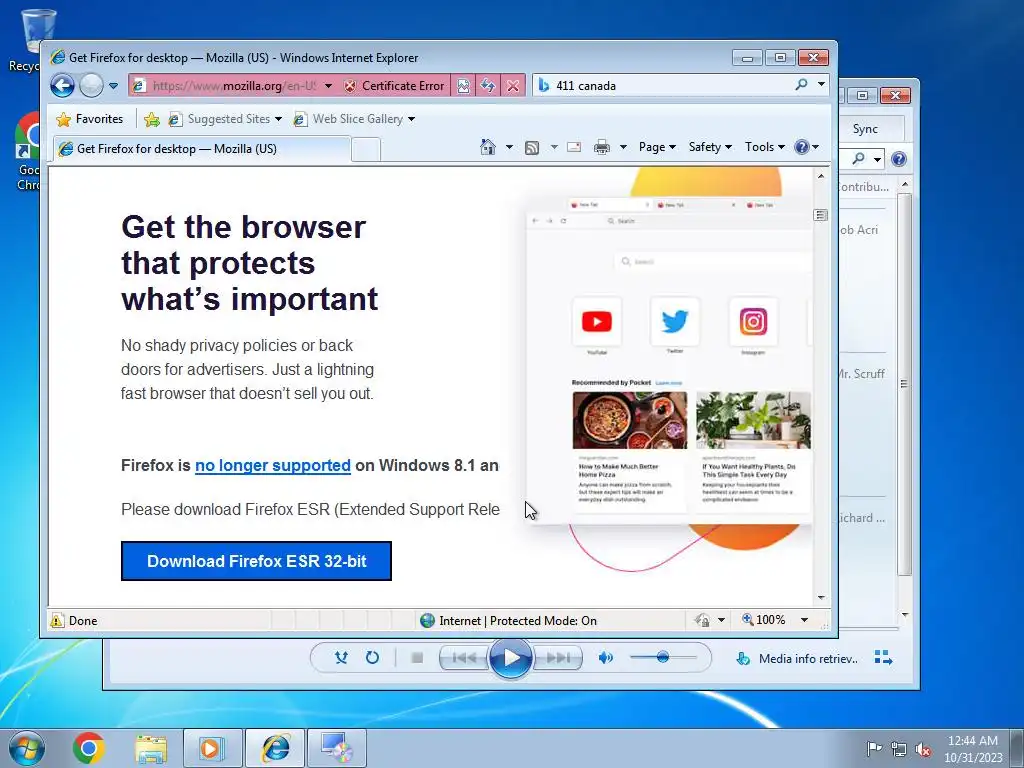Add page to Favorites bar icon
The height and width of the screenshot is (768, 1024).
(152, 119)
